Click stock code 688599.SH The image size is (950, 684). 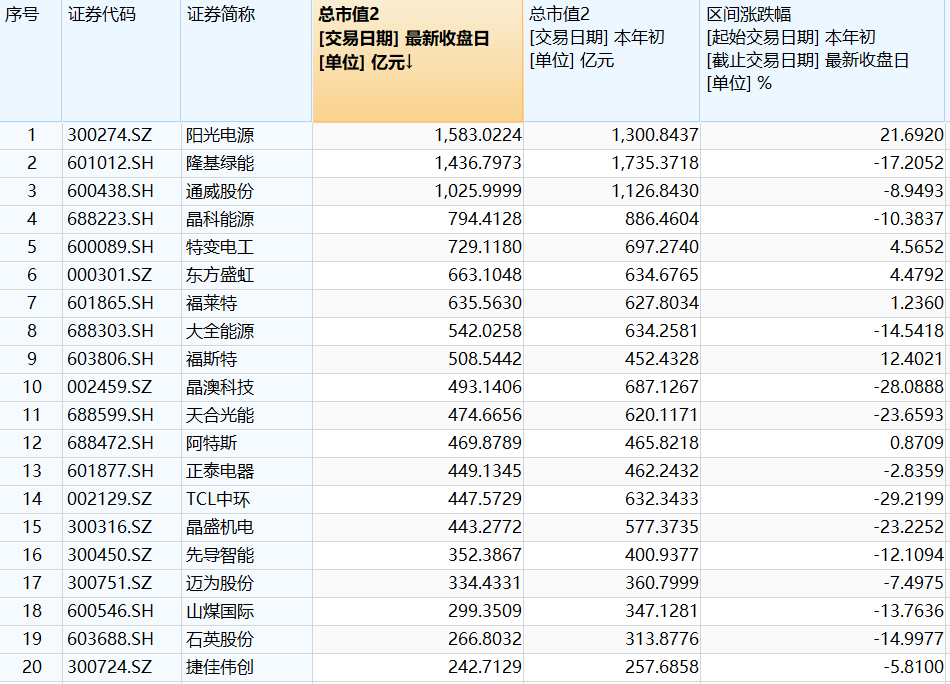pos(111,415)
